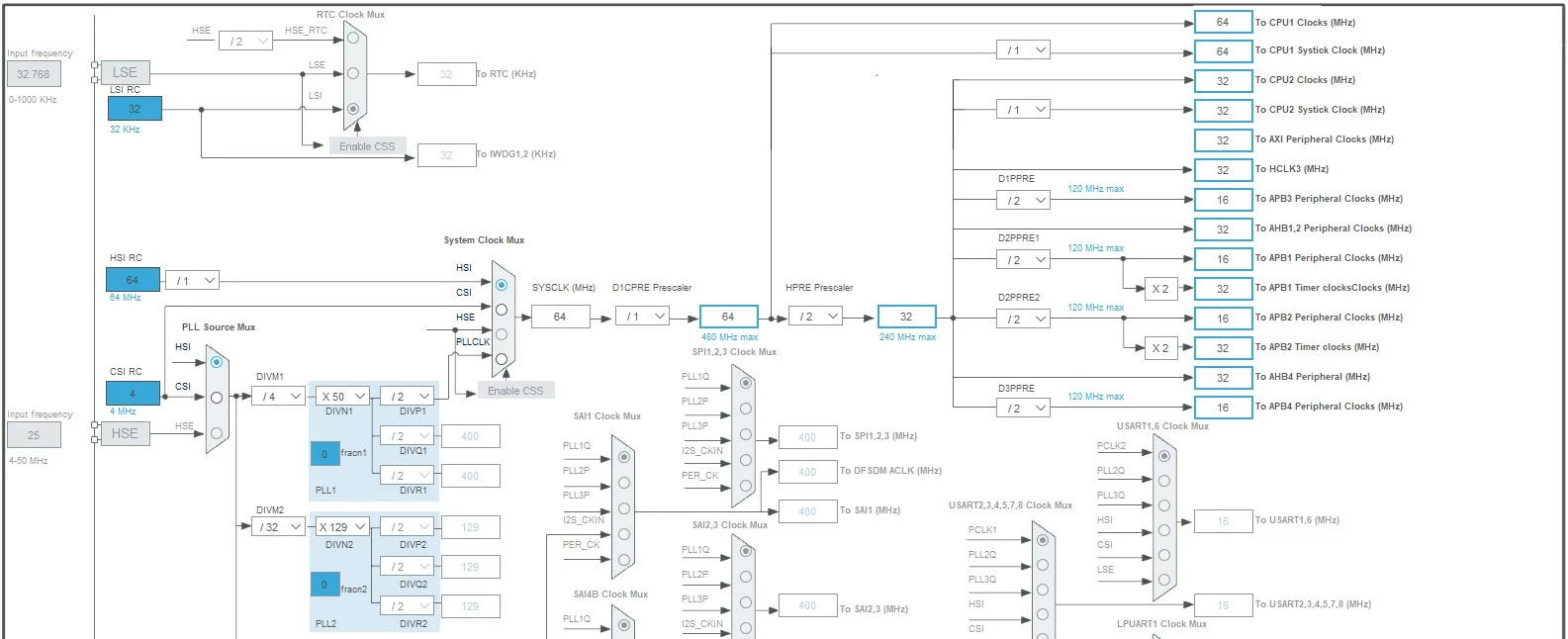Select PLL3P in SAI1 Clock Mux
Screen dimensions: 1568x639
point(624,508)
